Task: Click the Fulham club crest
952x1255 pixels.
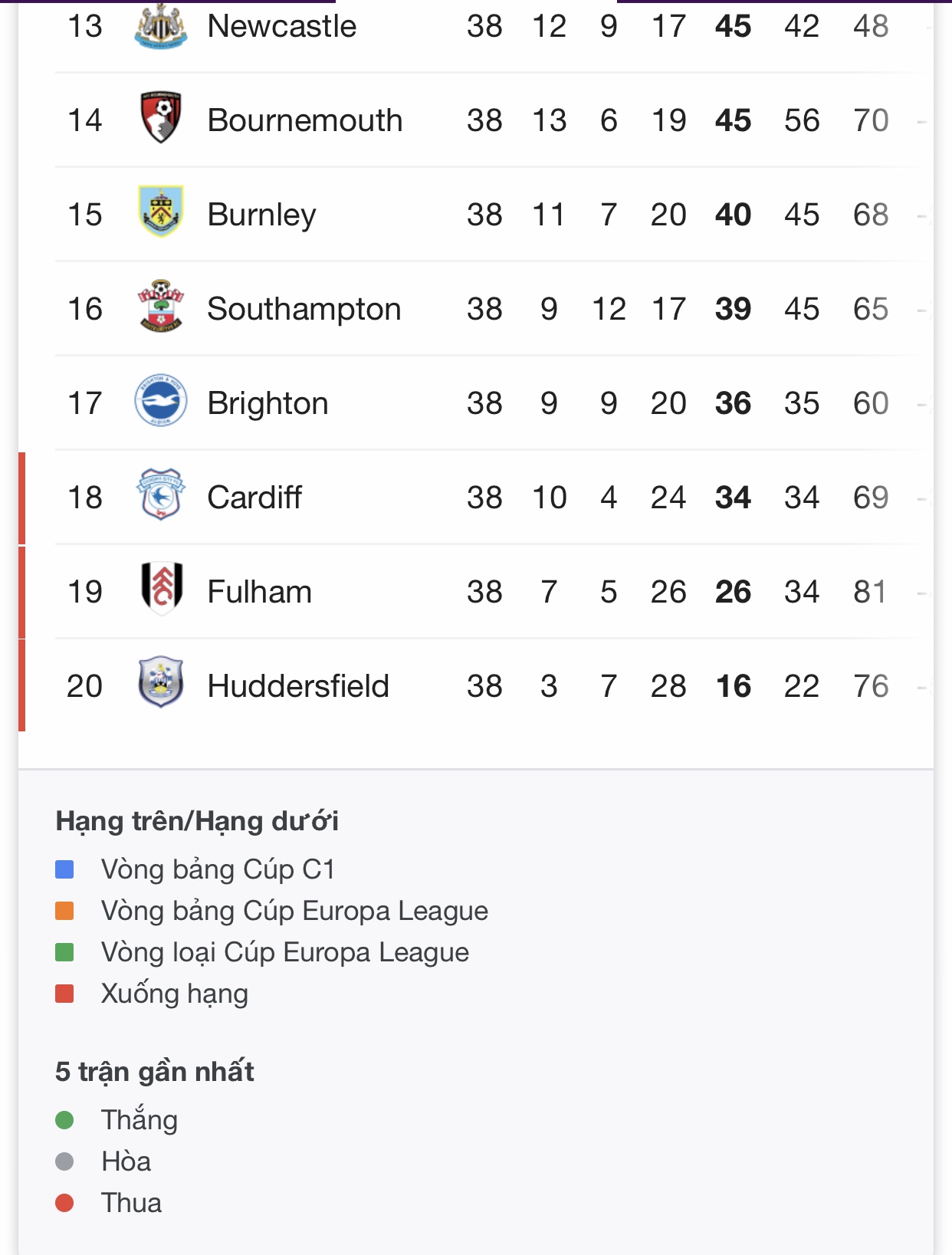Action: point(161,589)
